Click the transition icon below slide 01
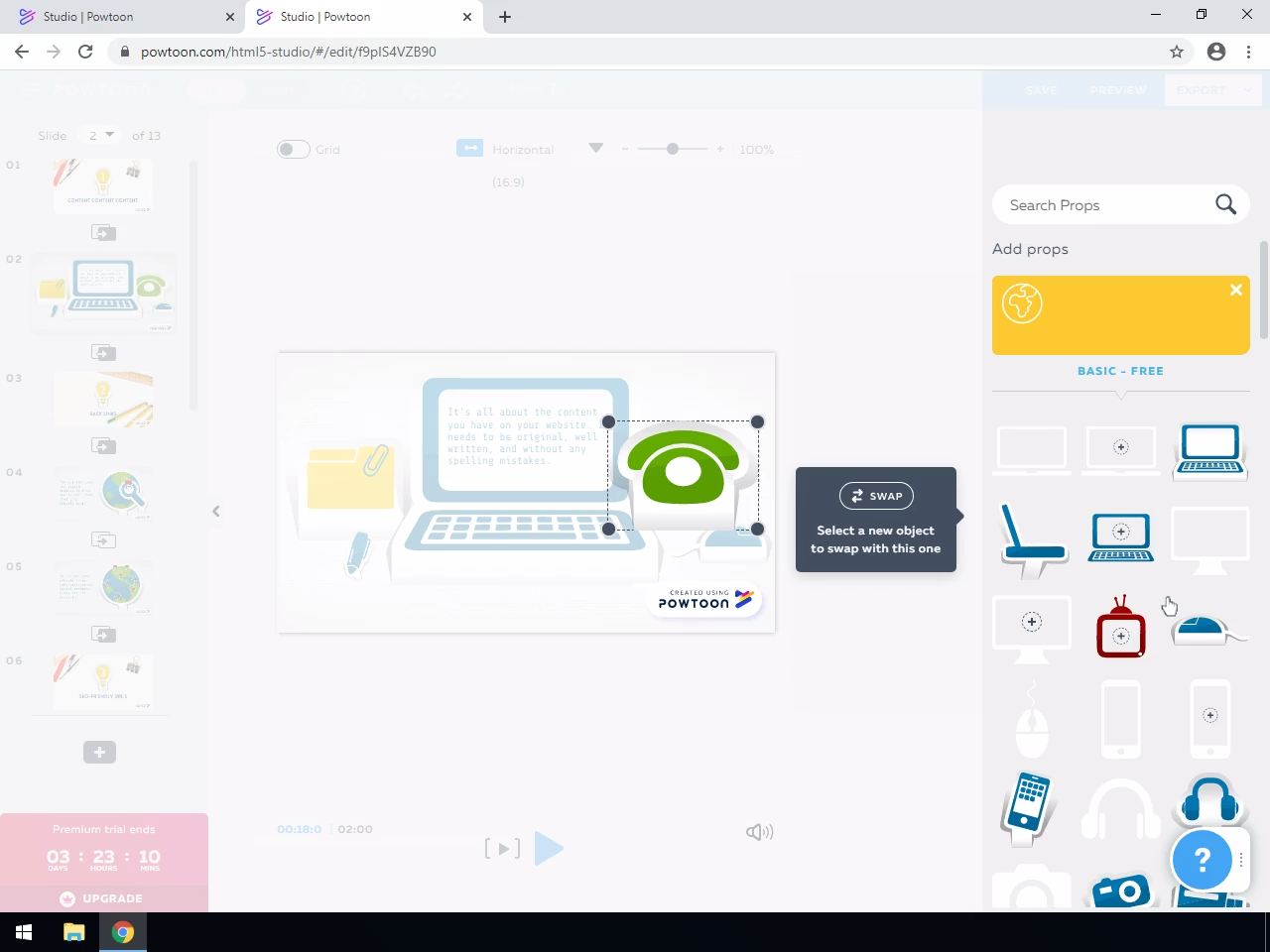1270x952 pixels. point(103,232)
